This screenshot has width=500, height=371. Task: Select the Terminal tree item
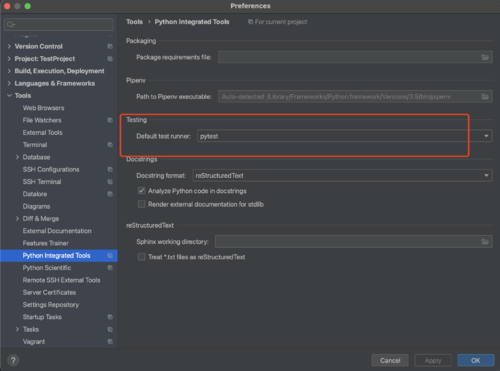tap(35, 145)
